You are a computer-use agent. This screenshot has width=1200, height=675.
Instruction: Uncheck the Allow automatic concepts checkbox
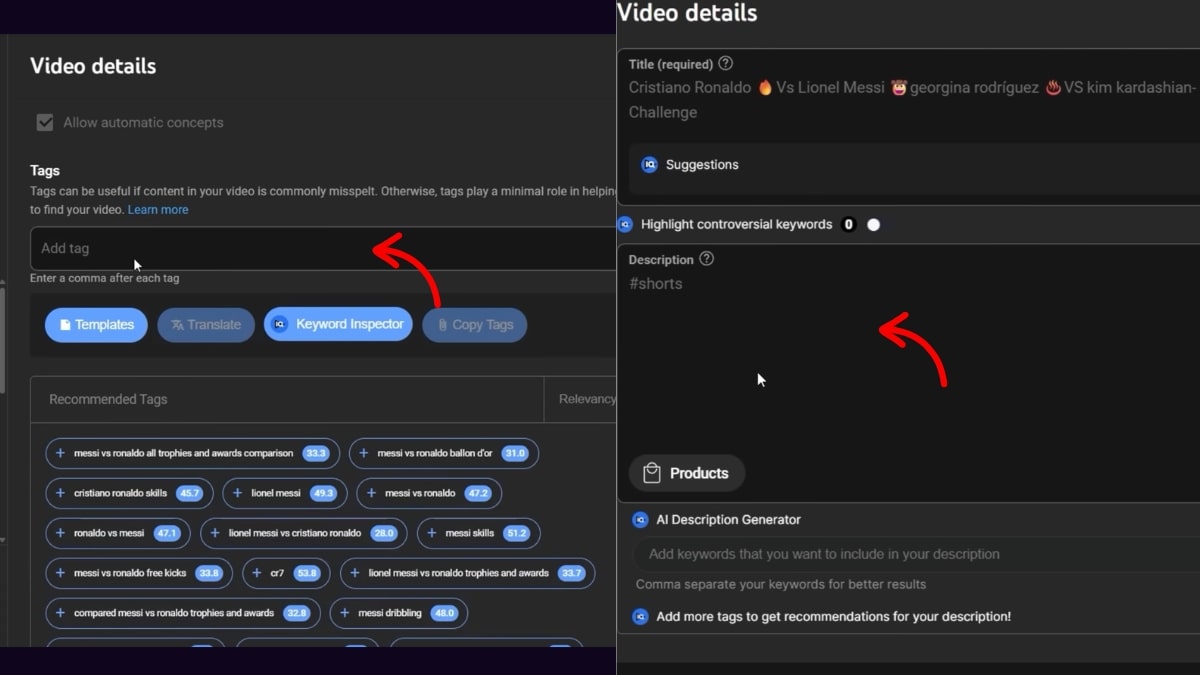[x=45, y=122]
